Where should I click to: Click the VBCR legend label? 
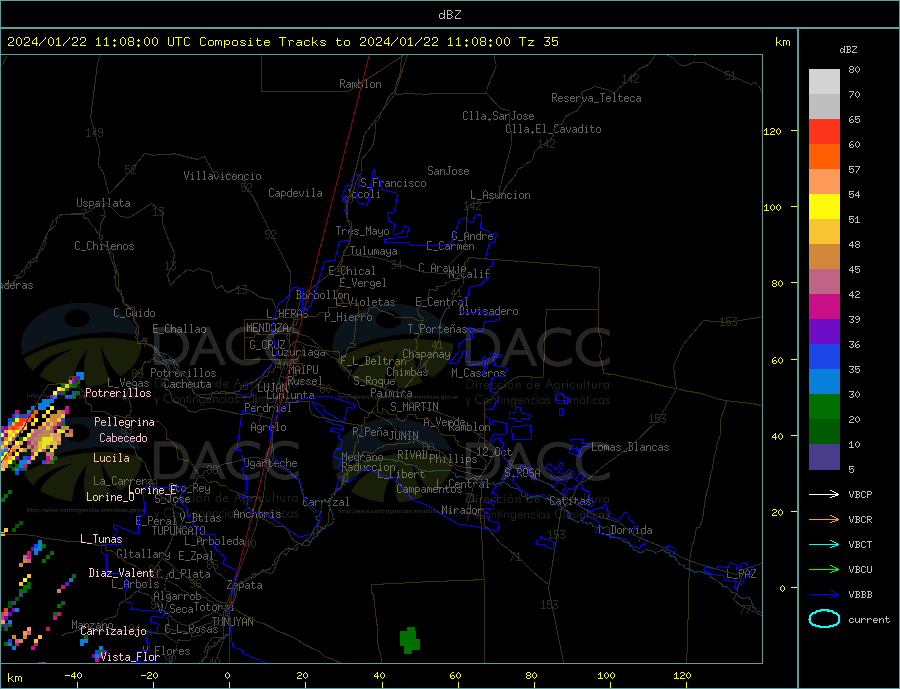pos(860,520)
